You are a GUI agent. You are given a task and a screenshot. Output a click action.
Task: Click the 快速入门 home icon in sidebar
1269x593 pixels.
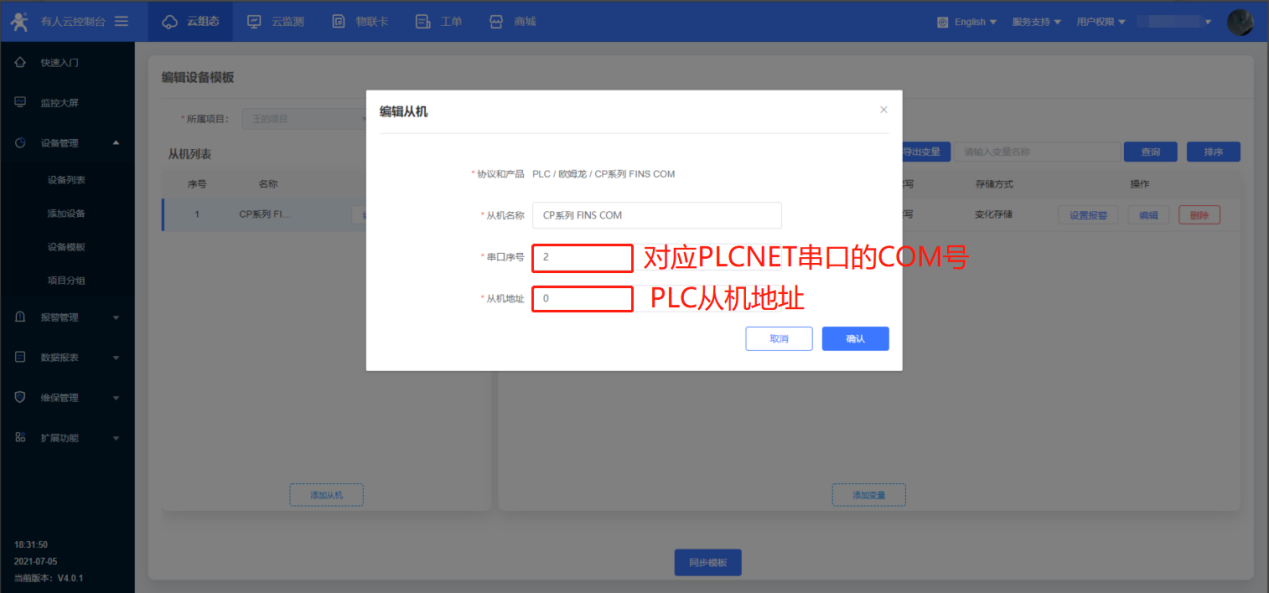[x=20, y=62]
